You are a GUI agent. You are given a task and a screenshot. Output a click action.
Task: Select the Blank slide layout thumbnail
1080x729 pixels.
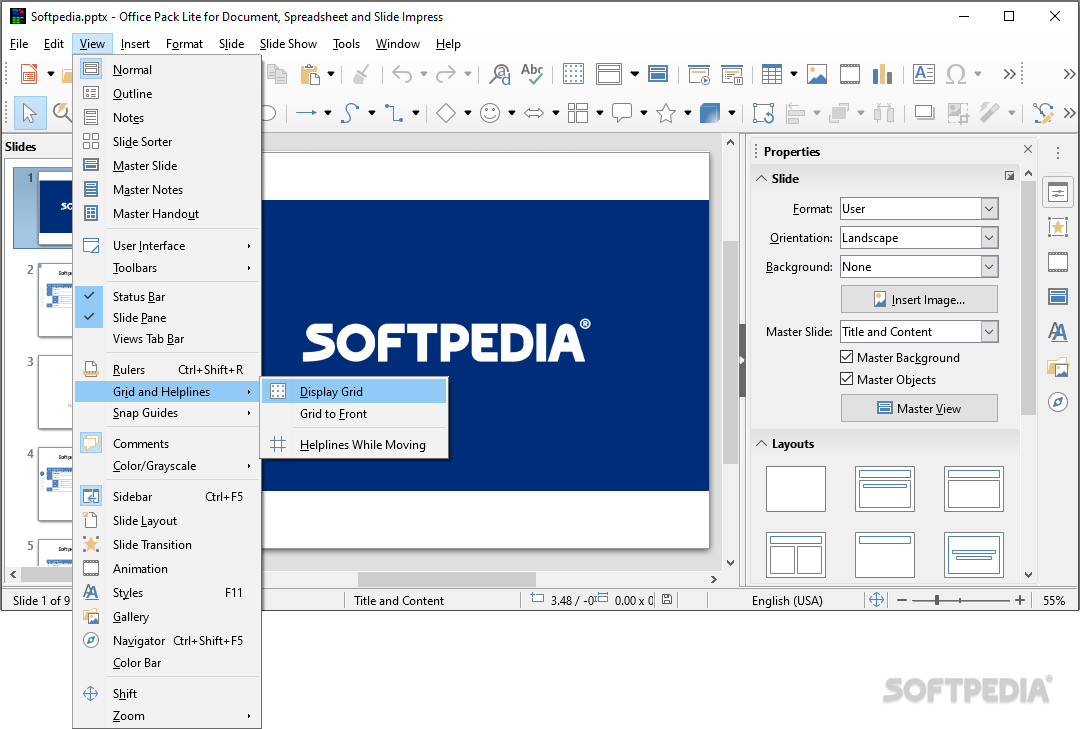(796, 489)
